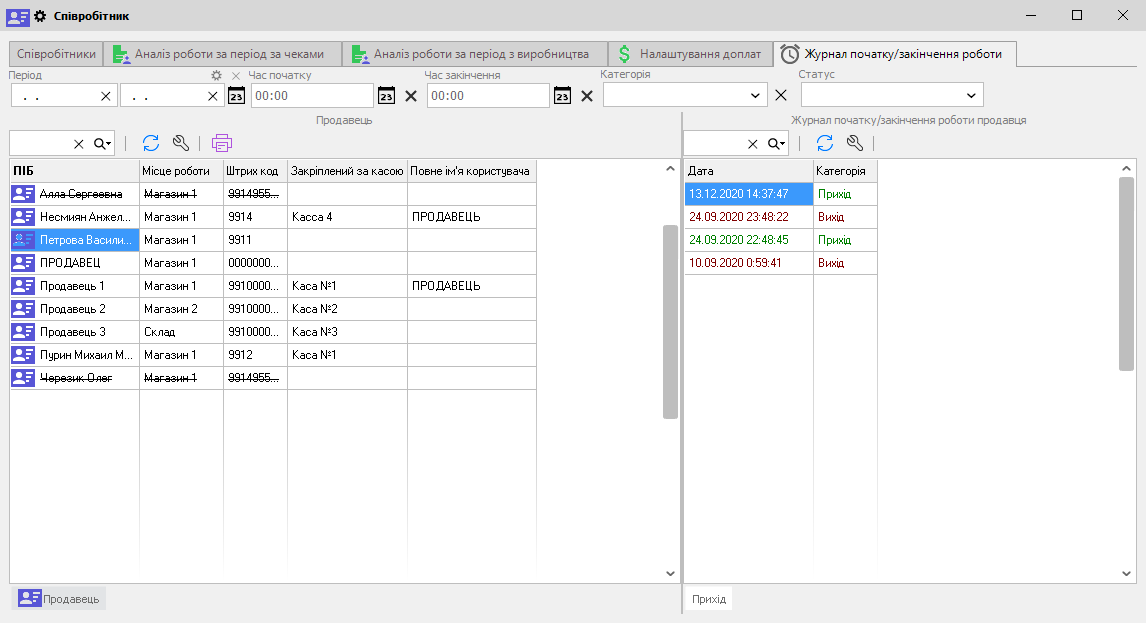Clear the end time filter
The image size is (1146, 623).
point(587,95)
